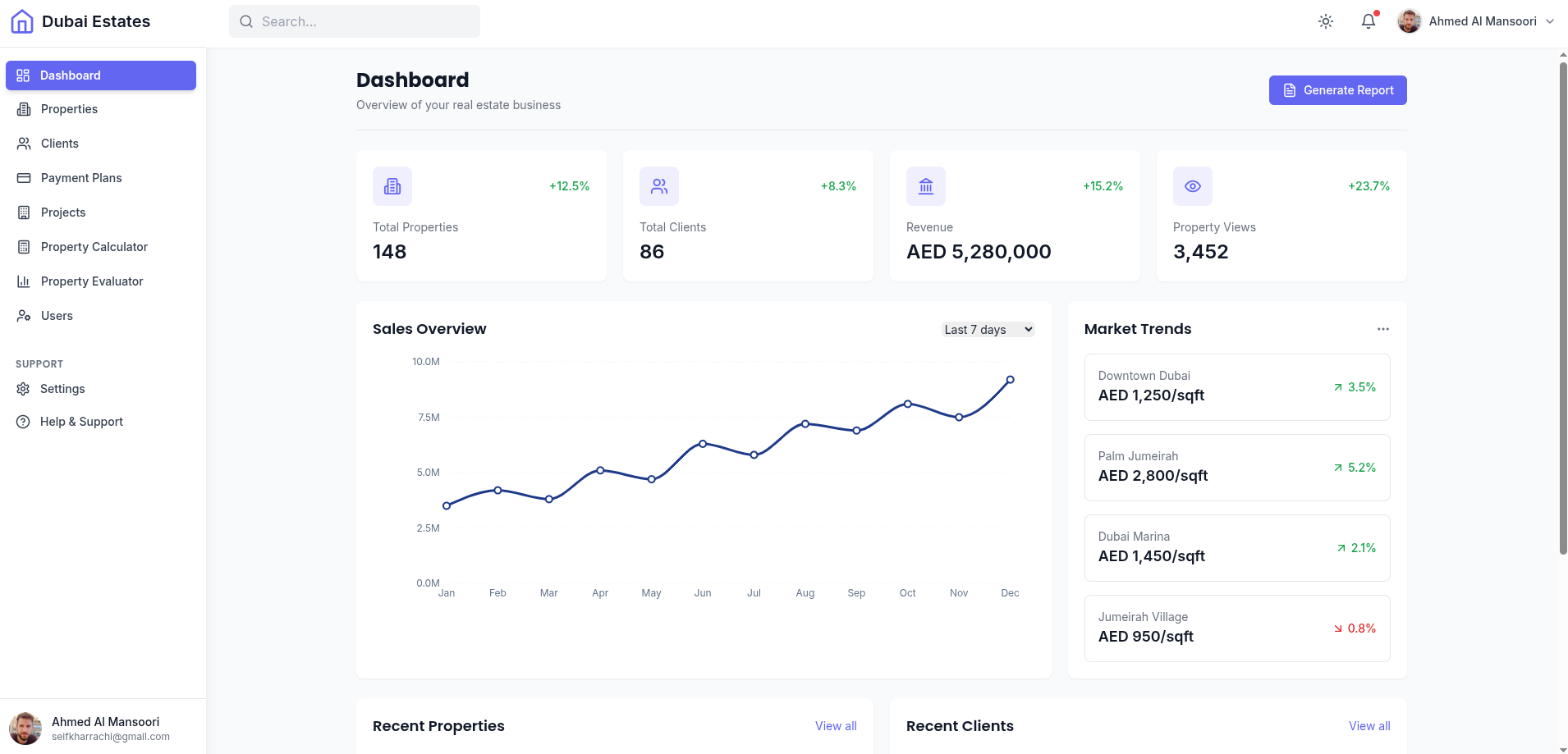1568x754 pixels.
Task: Go to Properties page
Action: tap(101, 109)
